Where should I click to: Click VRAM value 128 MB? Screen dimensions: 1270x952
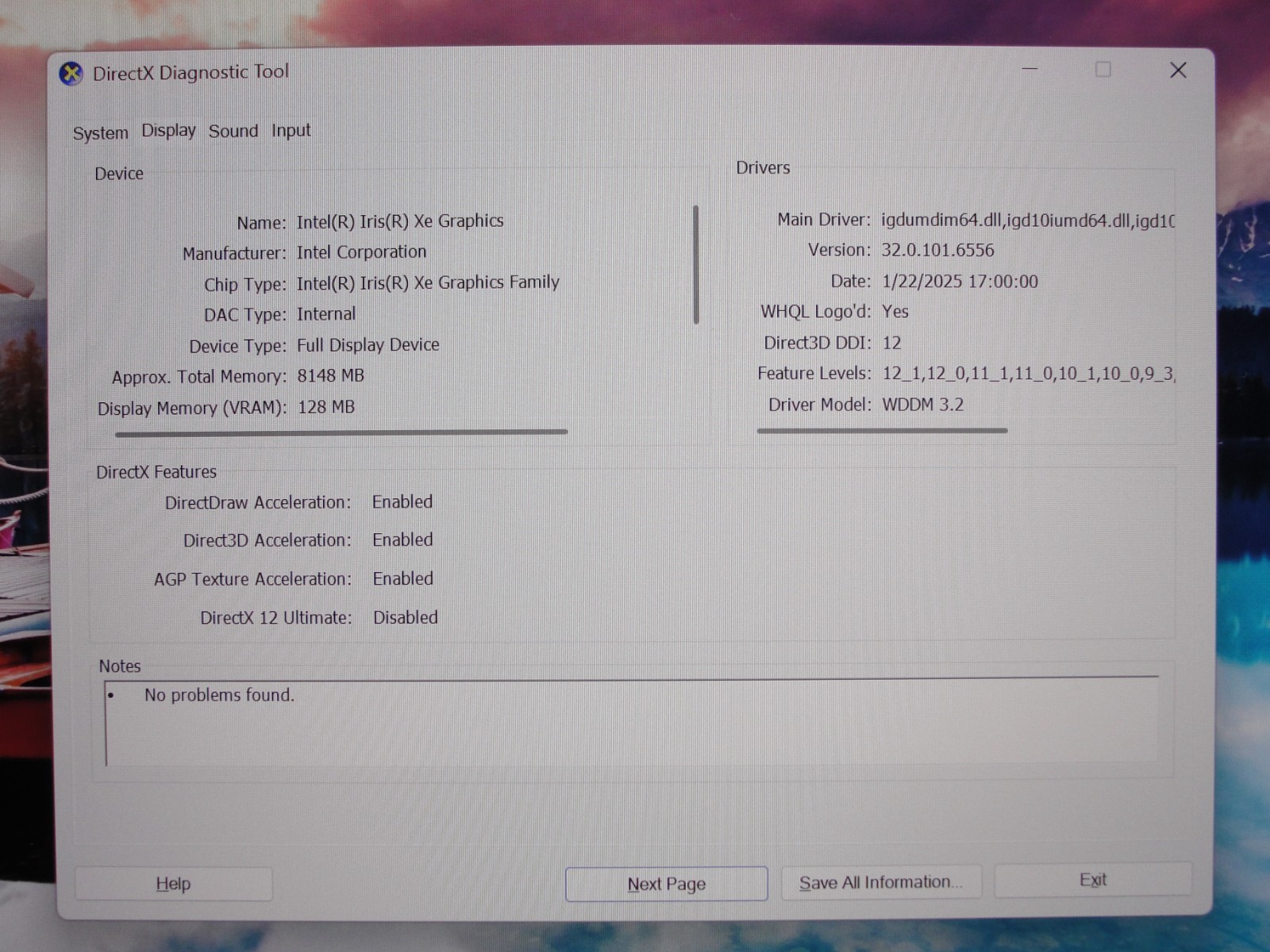click(x=326, y=407)
